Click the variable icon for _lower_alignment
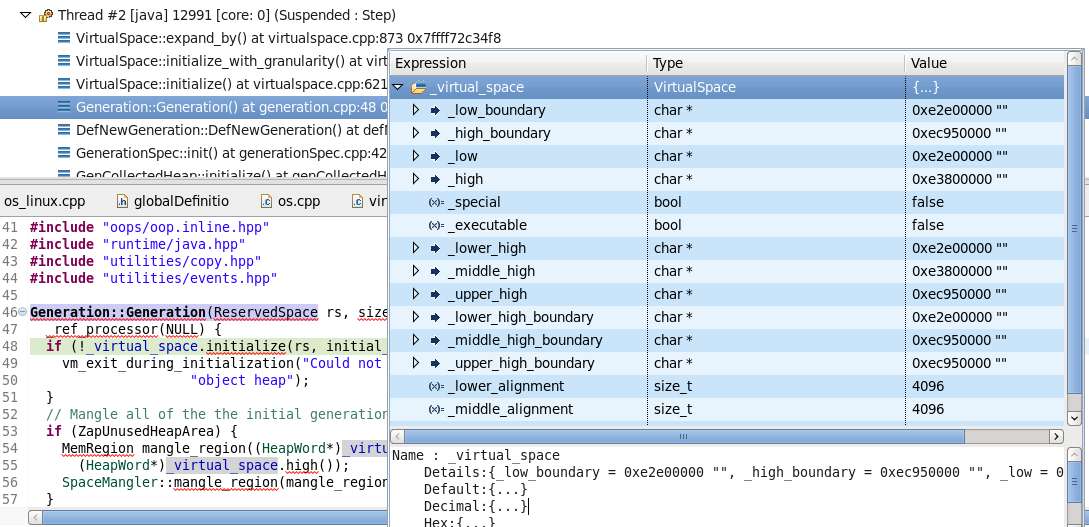1089x527 pixels. [435, 386]
